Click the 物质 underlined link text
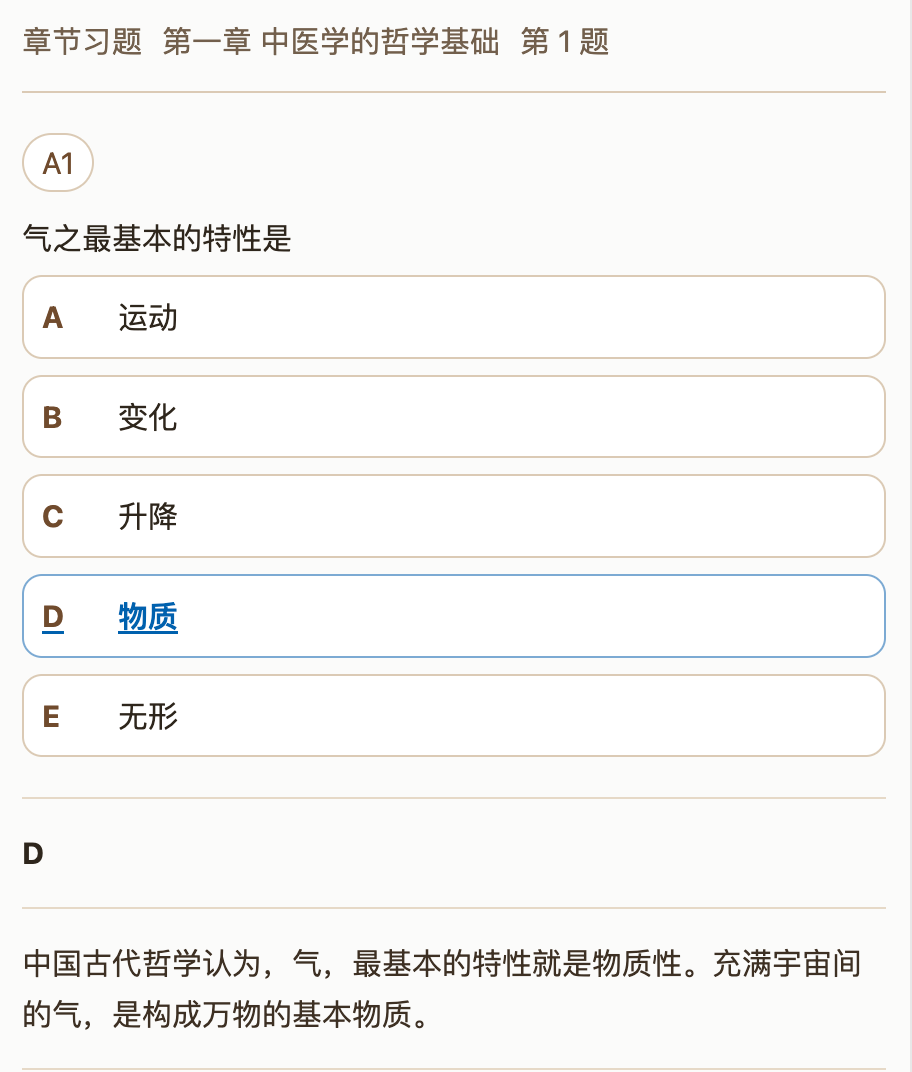 148,617
